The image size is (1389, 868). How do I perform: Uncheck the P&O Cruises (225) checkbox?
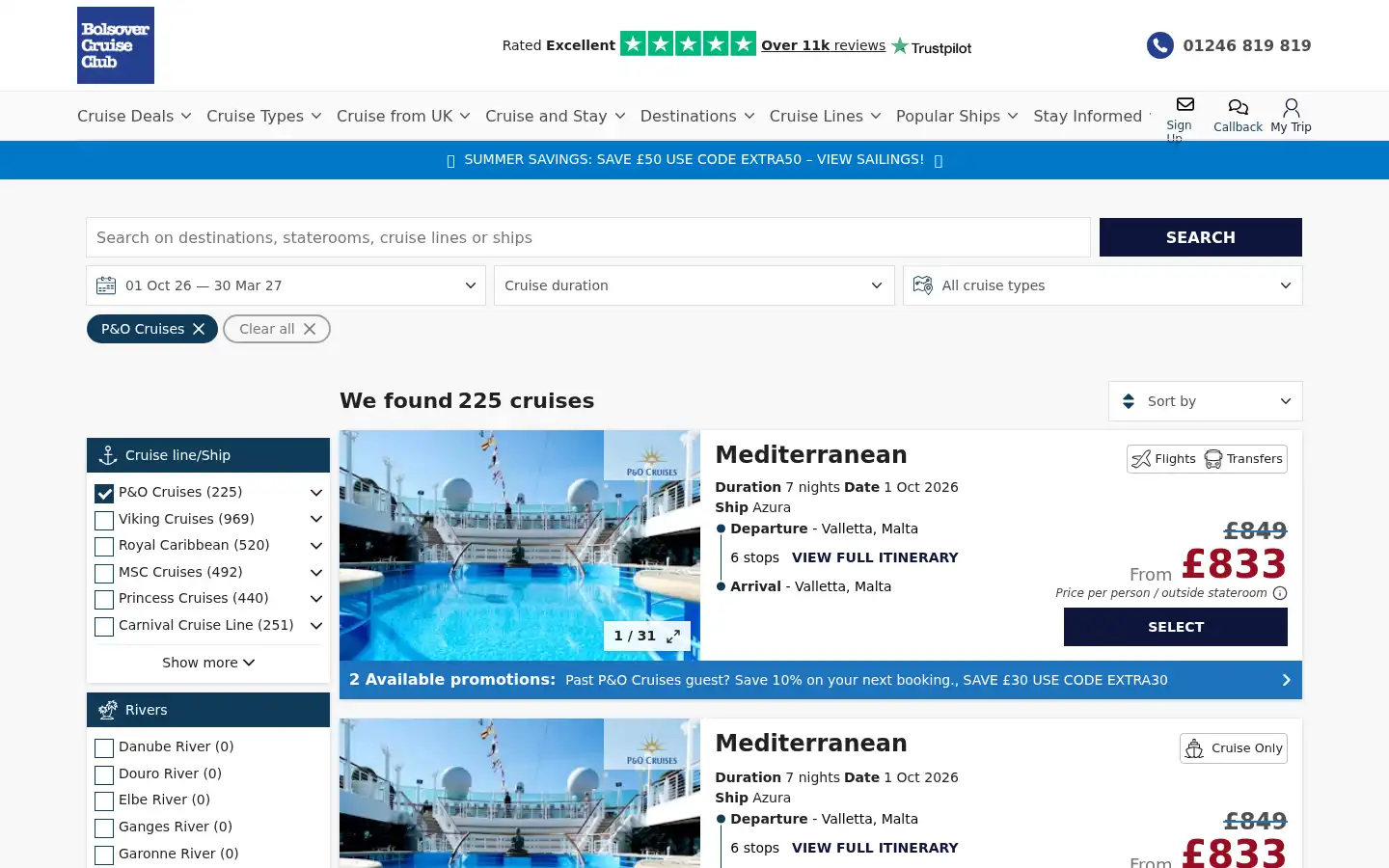tap(104, 493)
